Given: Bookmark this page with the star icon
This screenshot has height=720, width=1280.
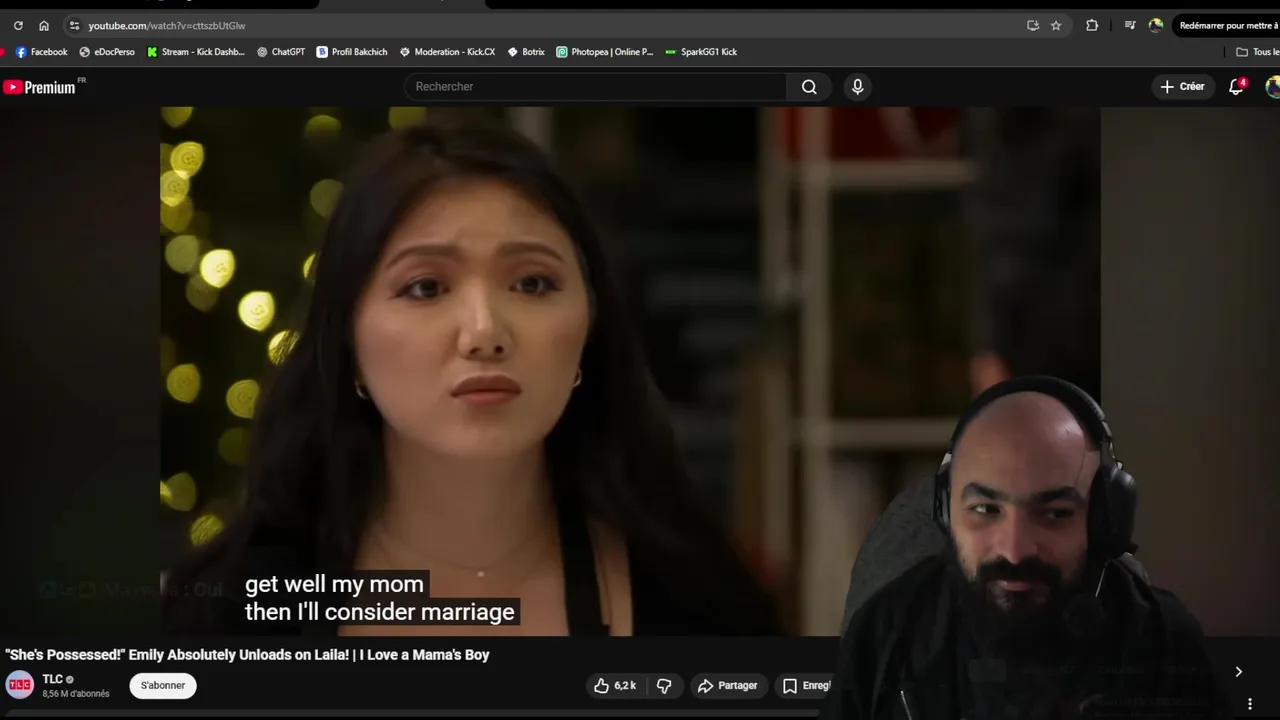Looking at the screenshot, I should click(1056, 26).
